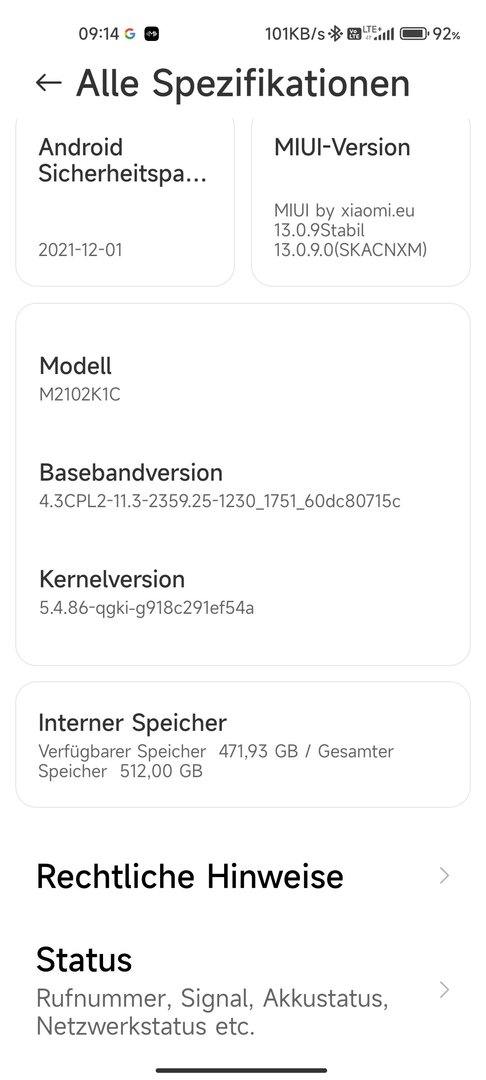
Task: Open Rechtliche Hinweise
Action: tap(243, 875)
